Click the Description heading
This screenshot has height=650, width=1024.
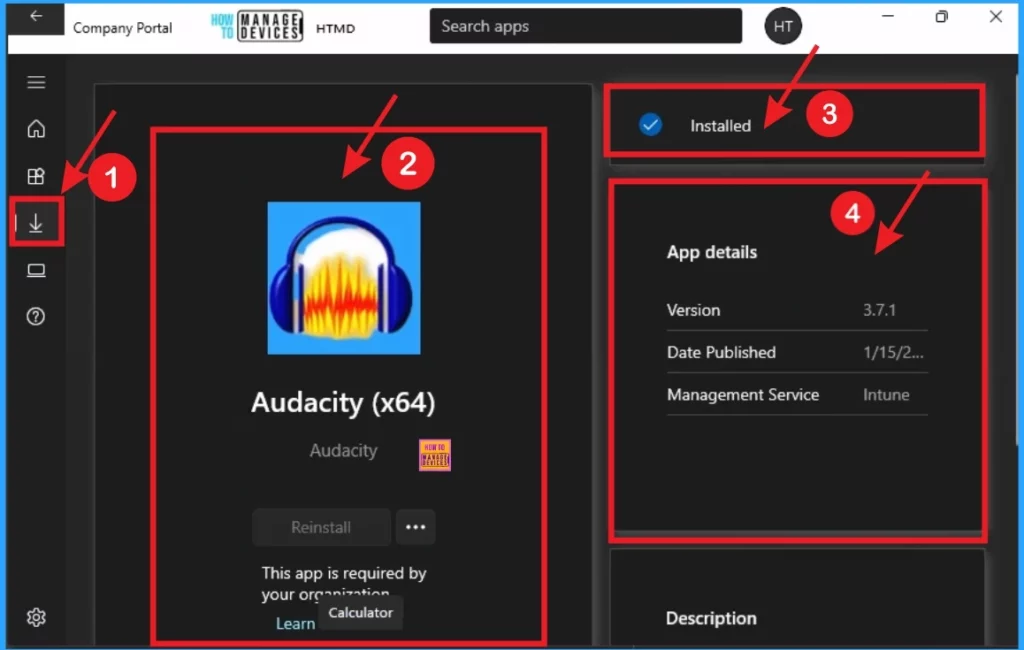click(711, 619)
